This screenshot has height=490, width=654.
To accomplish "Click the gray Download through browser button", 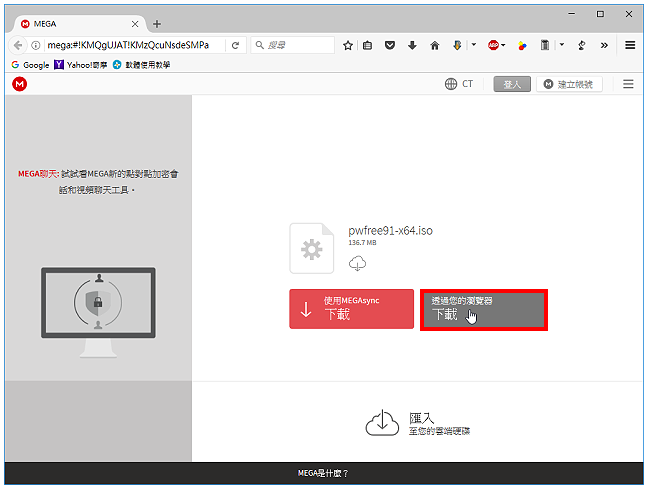I will (x=484, y=310).
